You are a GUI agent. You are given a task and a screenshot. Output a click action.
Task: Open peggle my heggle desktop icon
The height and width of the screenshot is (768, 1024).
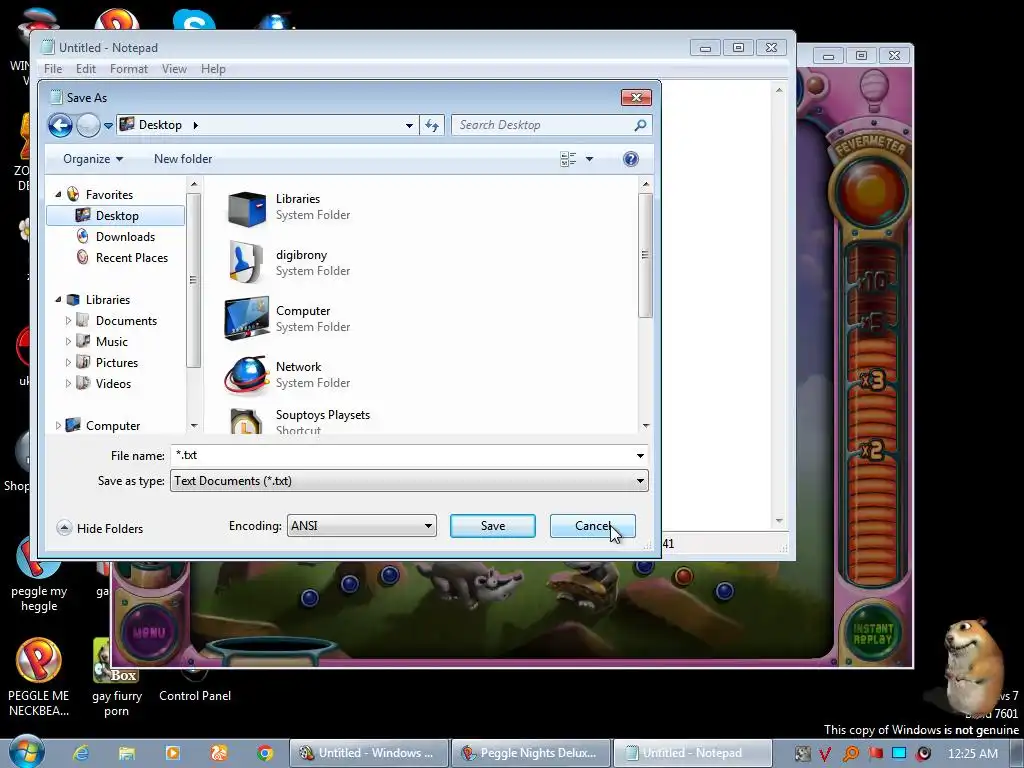[x=39, y=575]
